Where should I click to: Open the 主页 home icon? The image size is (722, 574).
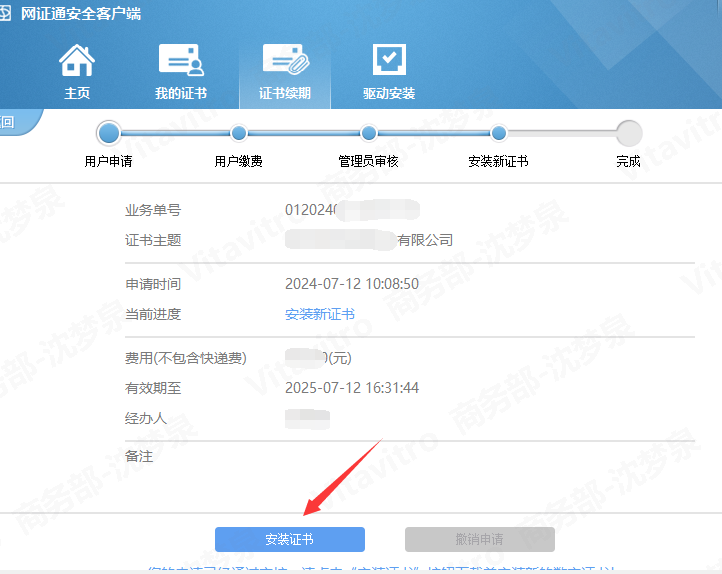click(77, 61)
